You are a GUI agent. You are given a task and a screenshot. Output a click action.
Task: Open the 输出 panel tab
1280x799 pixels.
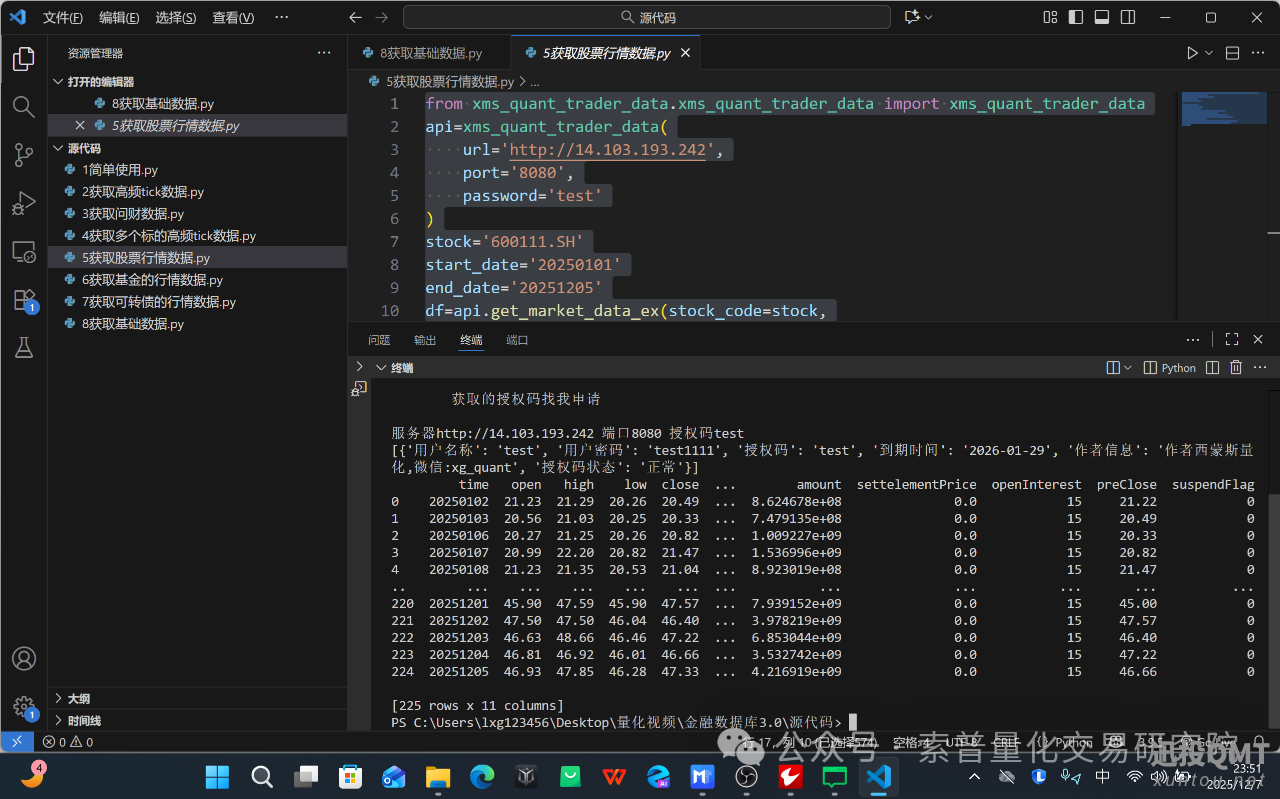[x=425, y=340]
